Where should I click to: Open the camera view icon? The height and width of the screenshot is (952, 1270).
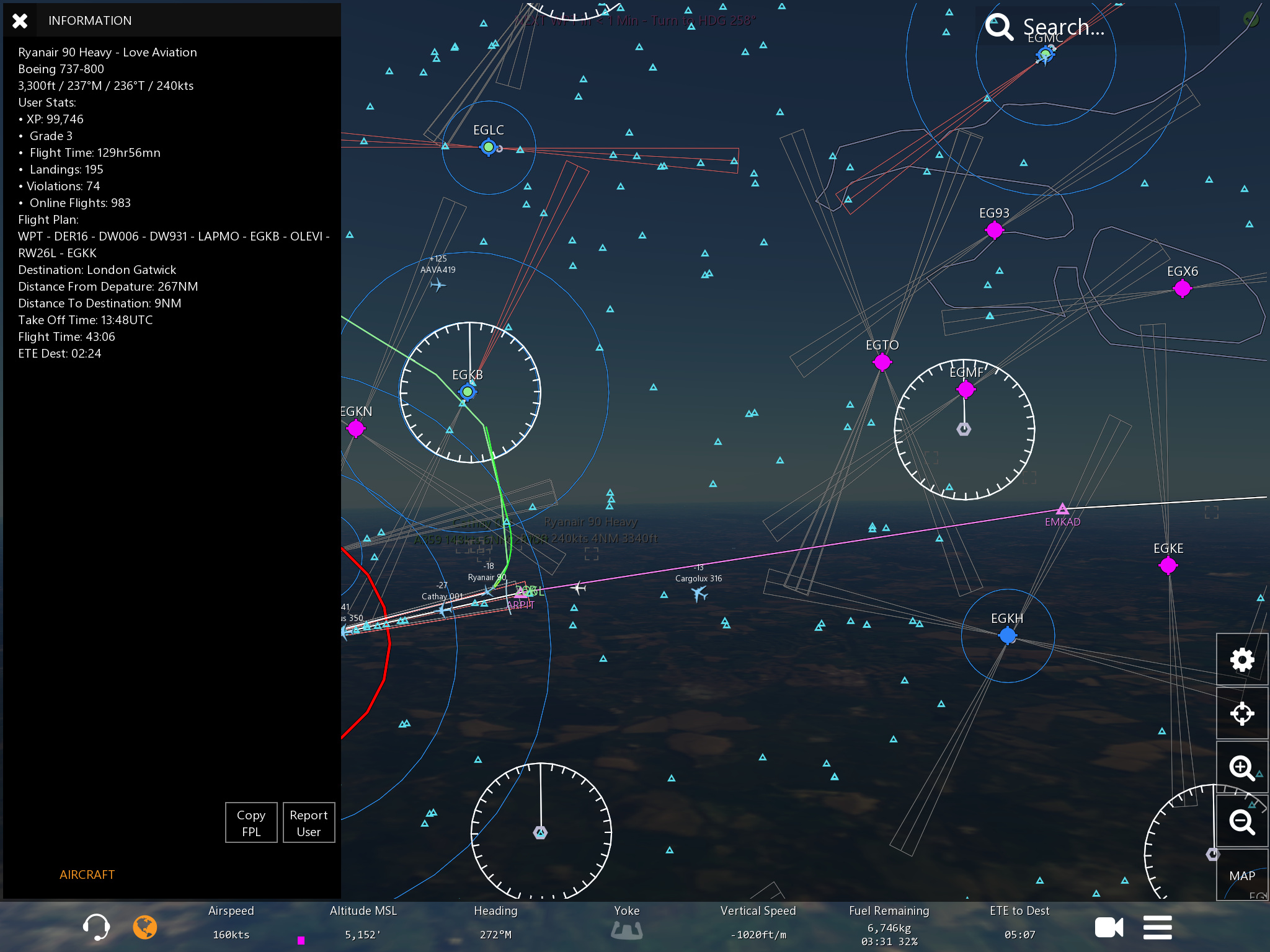point(1108,927)
